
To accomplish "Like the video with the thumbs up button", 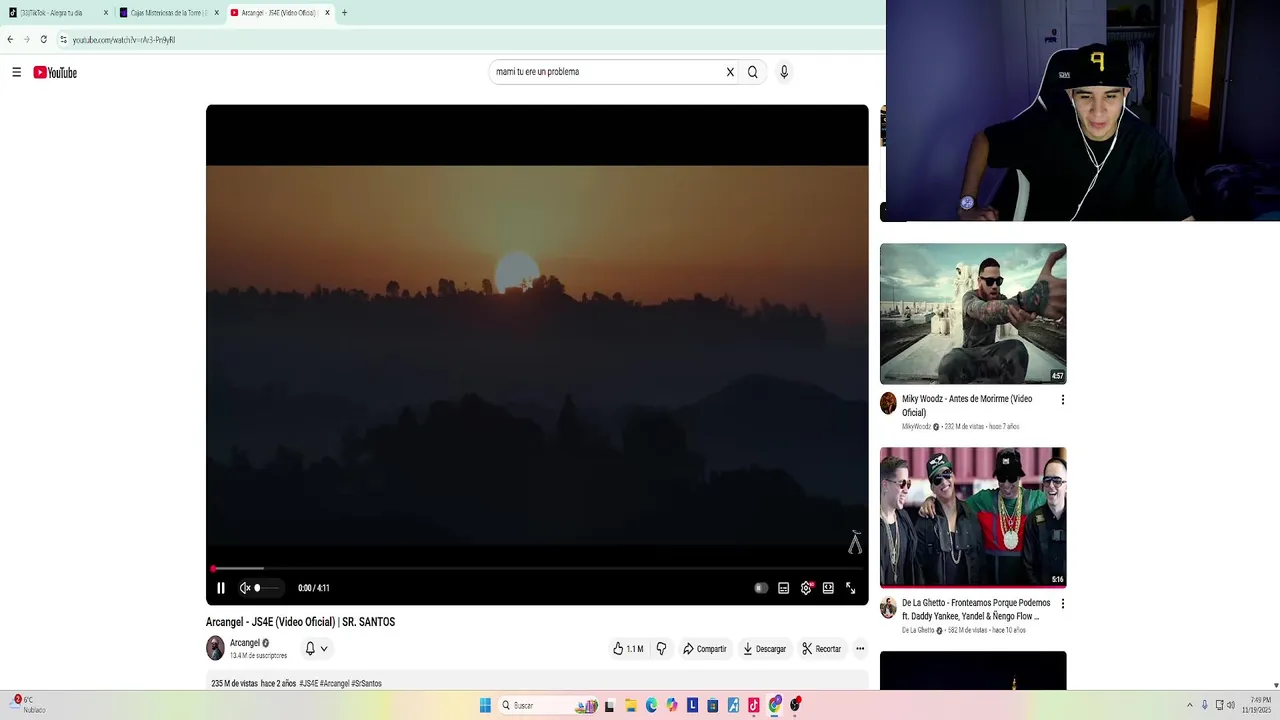I will click(628, 649).
